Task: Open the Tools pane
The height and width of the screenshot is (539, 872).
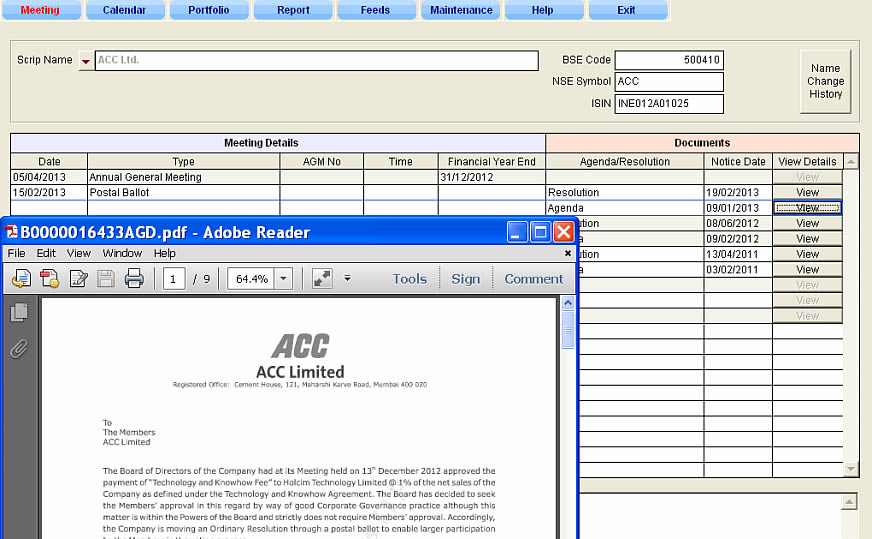Action: [410, 279]
